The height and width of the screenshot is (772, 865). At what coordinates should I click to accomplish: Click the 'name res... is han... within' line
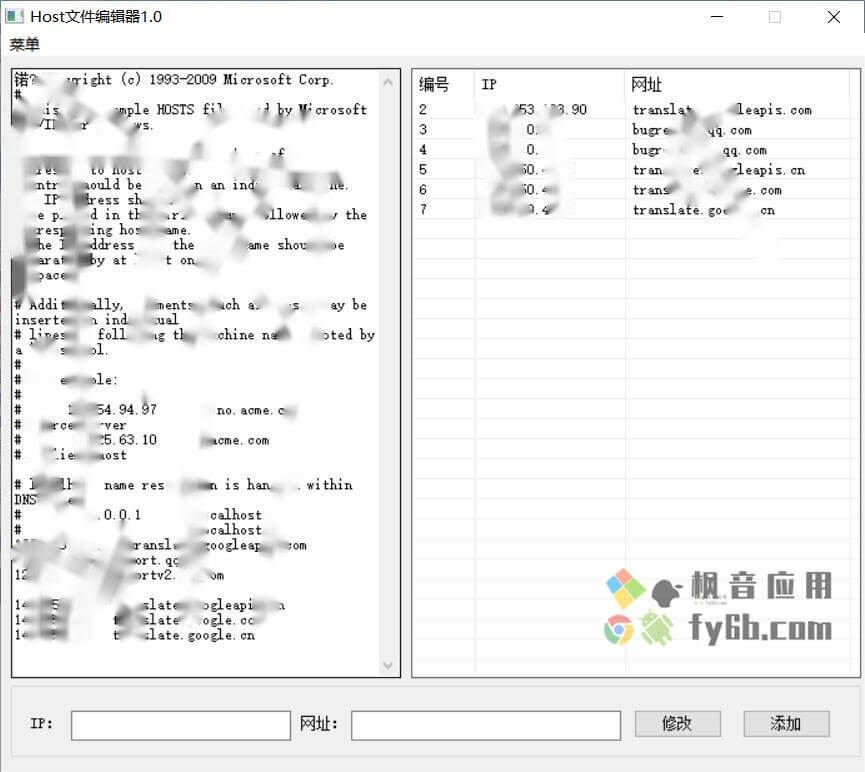(183, 485)
